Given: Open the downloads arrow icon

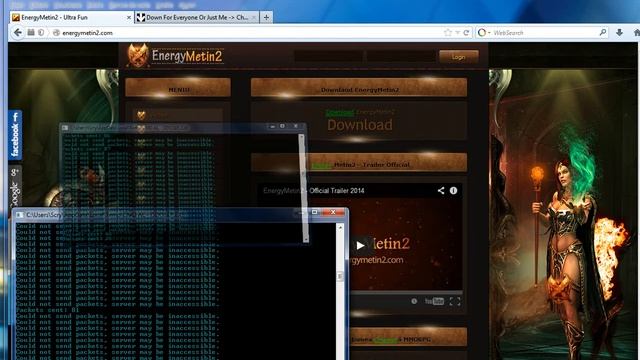Looking at the screenshot, I should 619,33.
